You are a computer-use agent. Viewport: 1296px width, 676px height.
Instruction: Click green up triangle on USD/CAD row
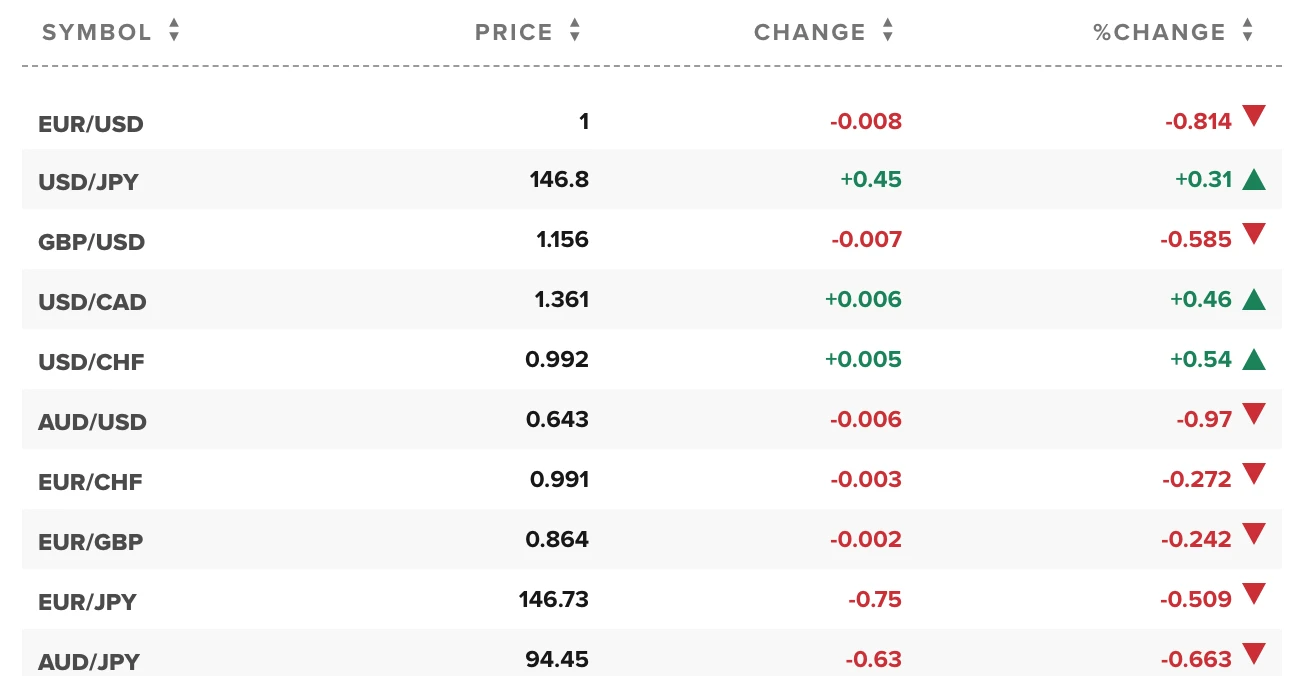click(1254, 299)
